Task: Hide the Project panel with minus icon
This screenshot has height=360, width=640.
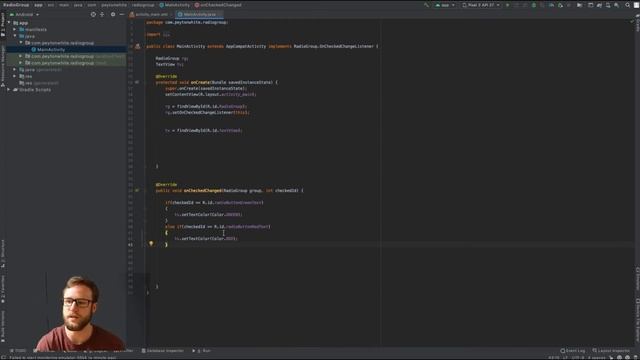Action: [122, 14]
